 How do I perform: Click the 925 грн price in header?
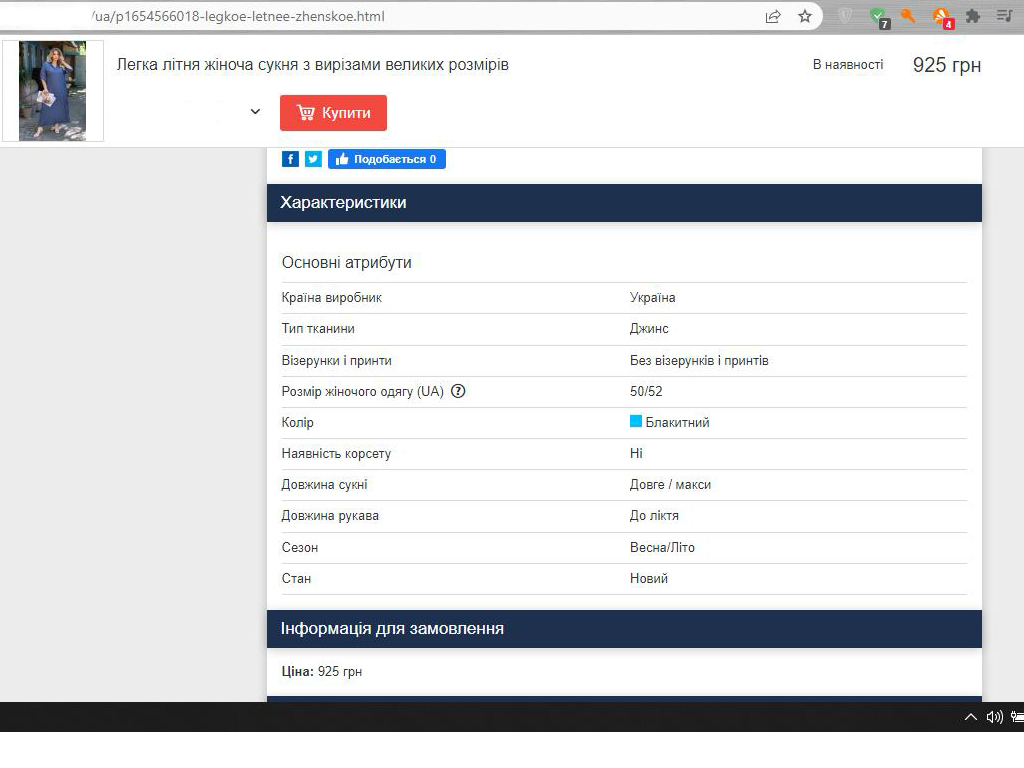coord(947,65)
